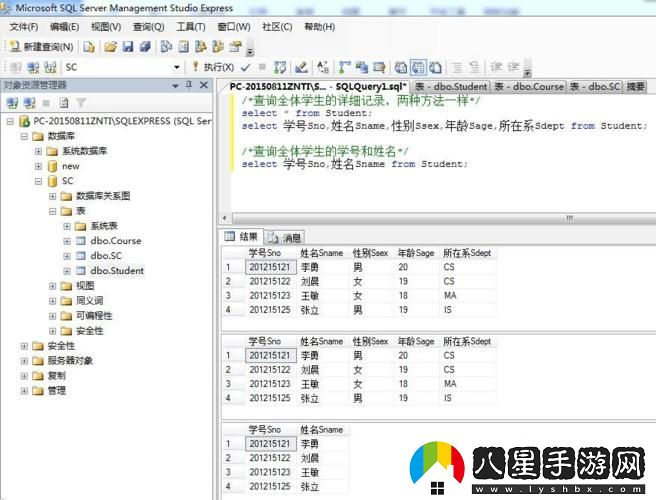Click the Specify Values for Template Parameters icon
The width and height of the screenshot is (656, 500).
click(x=323, y=67)
